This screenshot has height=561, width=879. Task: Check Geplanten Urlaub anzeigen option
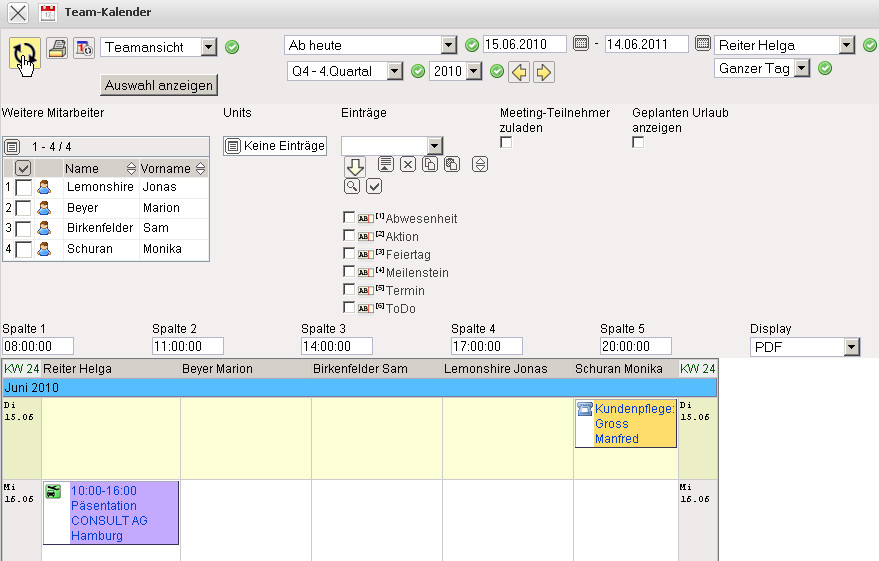639,143
